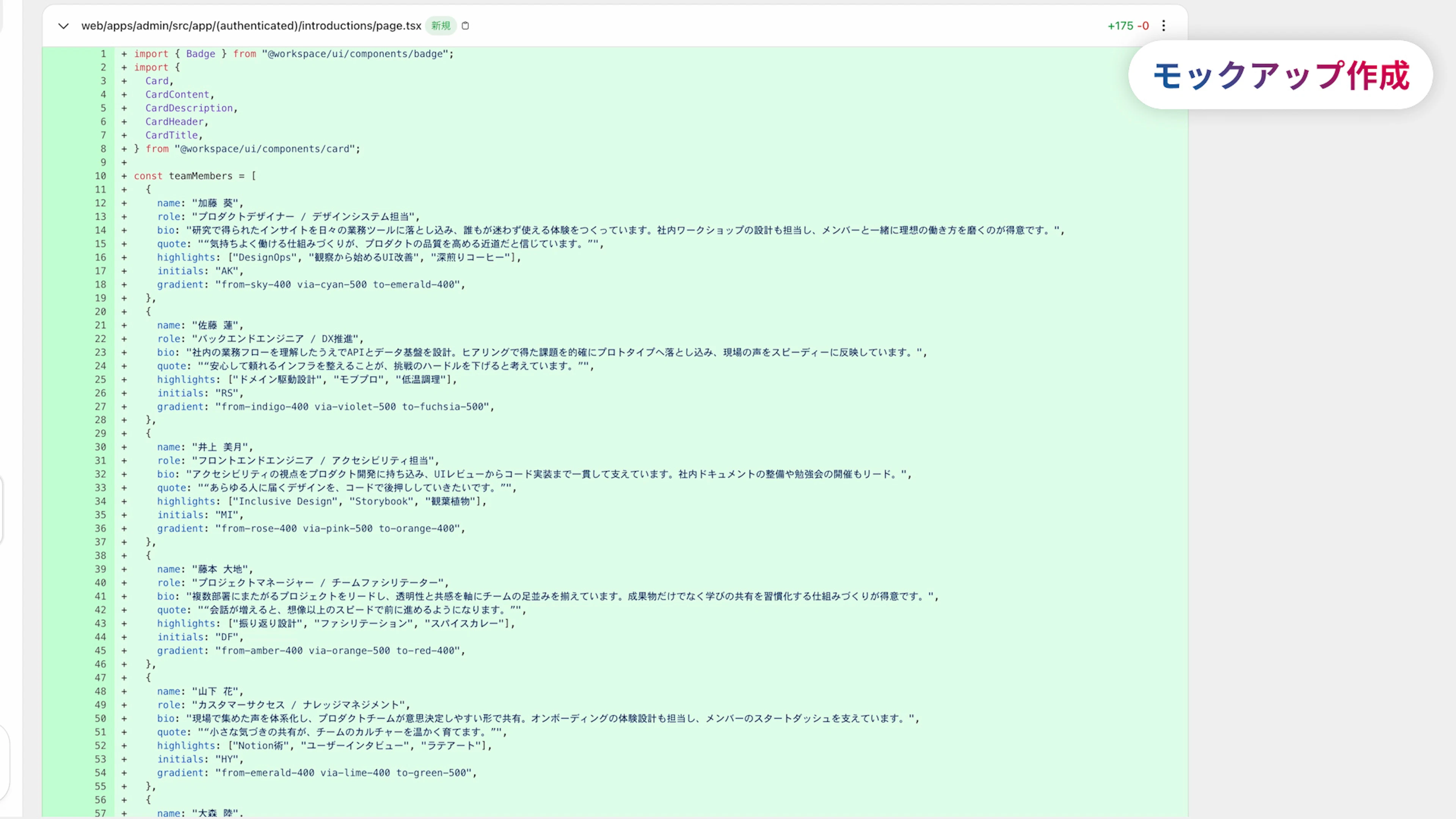Click the teamMembers variable name
This screenshot has width=1456, height=819.
coord(200,176)
